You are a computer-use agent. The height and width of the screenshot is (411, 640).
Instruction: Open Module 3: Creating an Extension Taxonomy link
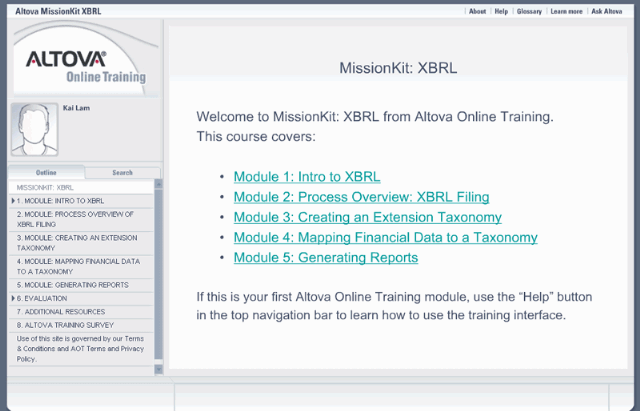[367, 217]
